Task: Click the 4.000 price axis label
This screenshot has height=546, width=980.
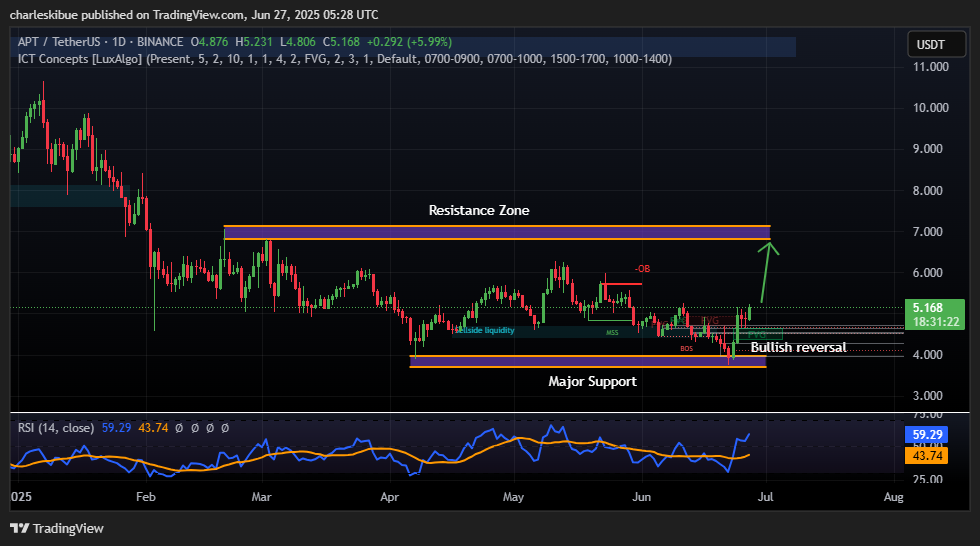Action: click(928, 354)
